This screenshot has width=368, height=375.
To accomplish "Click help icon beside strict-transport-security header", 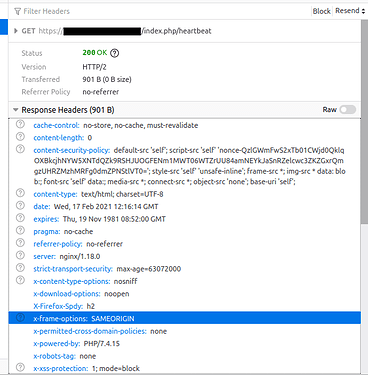I will coord(20,268).
